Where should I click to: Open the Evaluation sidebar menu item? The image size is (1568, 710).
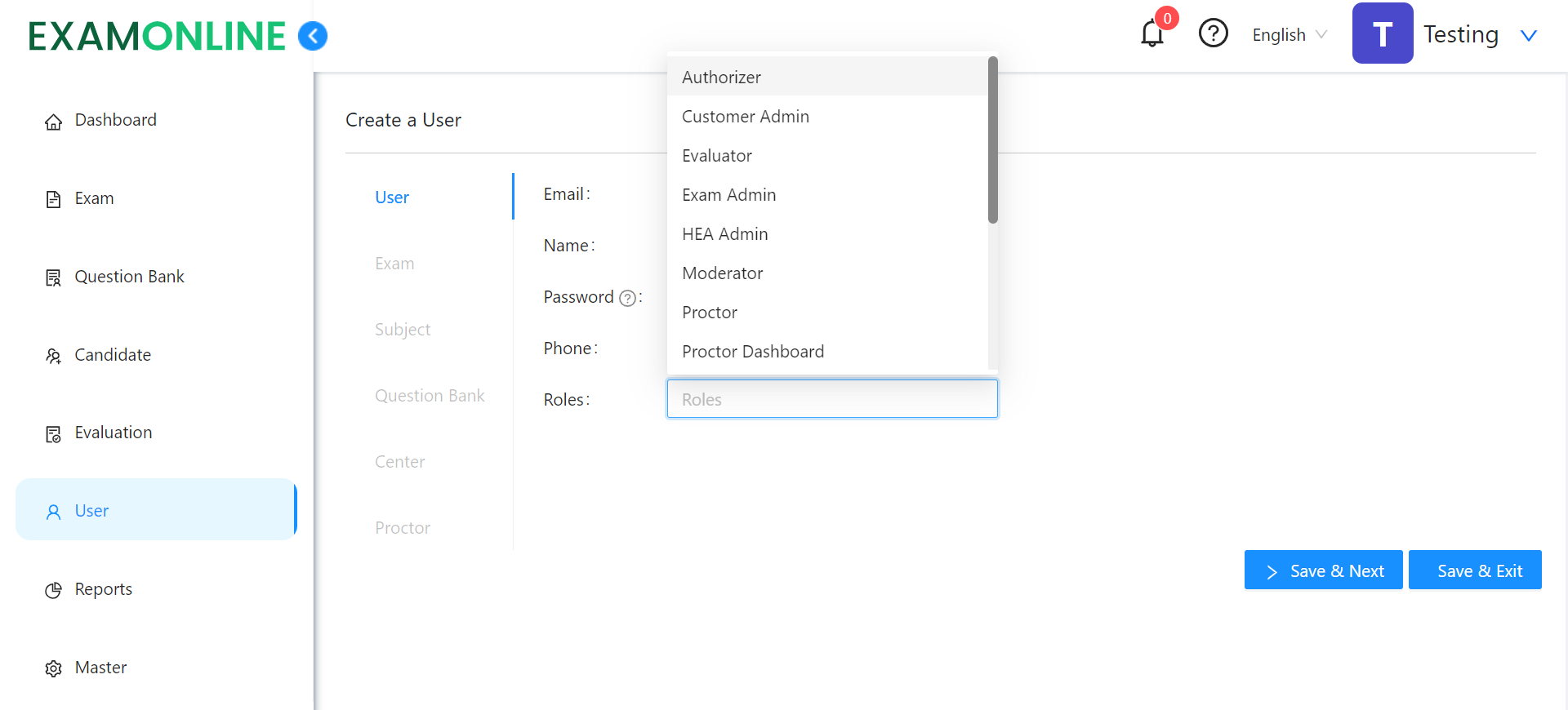113,433
